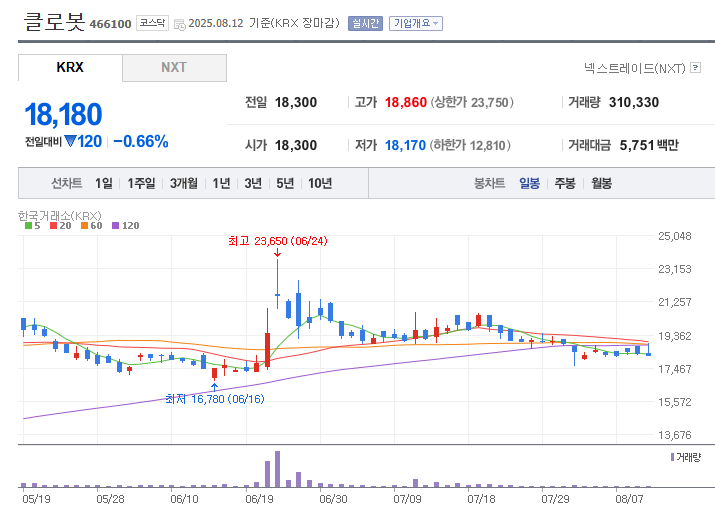Click the chart low label 최저 16,780 (06/16)
The height and width of the screenshot is (527, 715).
tap(215, 399)
